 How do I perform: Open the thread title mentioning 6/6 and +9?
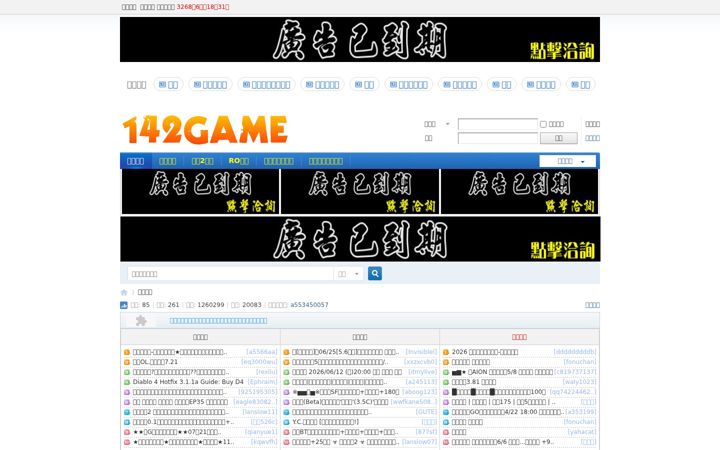click(x=502, y=442)
